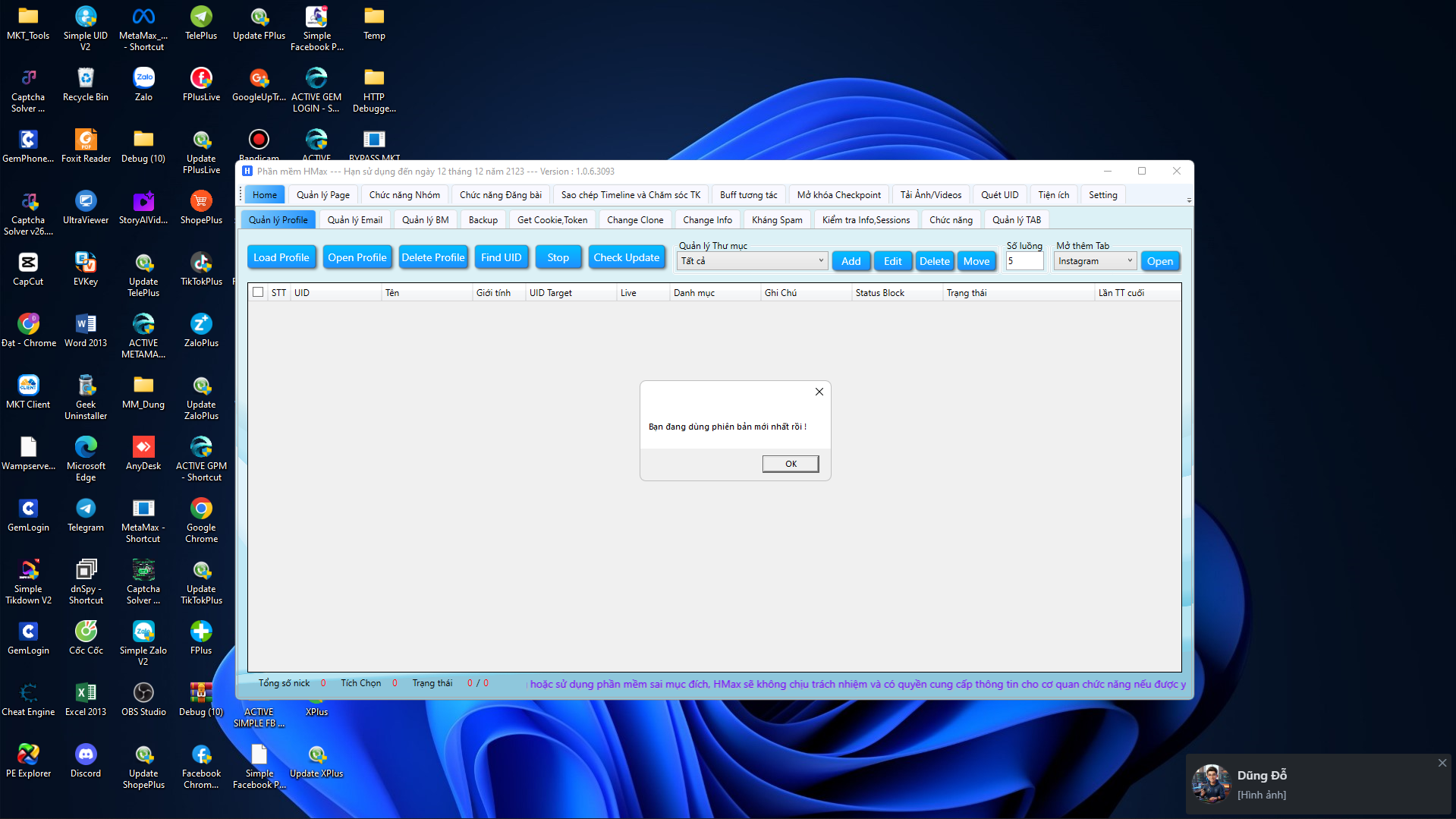Screen dimensions: 1456x819
Task: Sort by the Trạng thái column header
Action: tap(1018, 293)
